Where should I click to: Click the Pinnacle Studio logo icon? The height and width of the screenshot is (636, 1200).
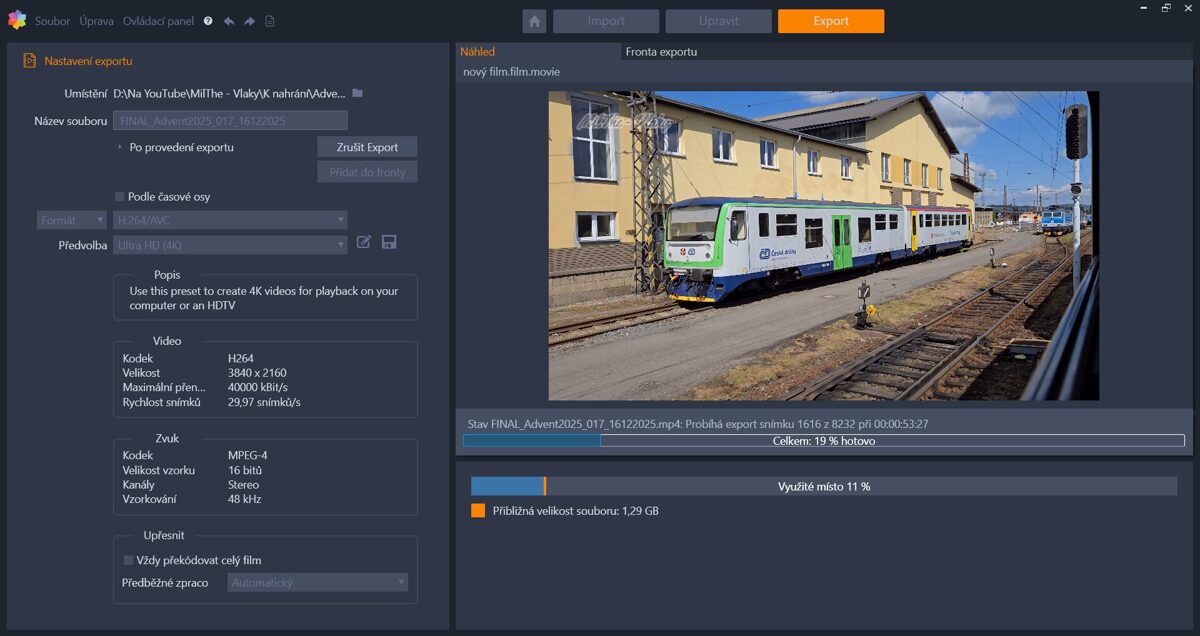click(16, 20)
